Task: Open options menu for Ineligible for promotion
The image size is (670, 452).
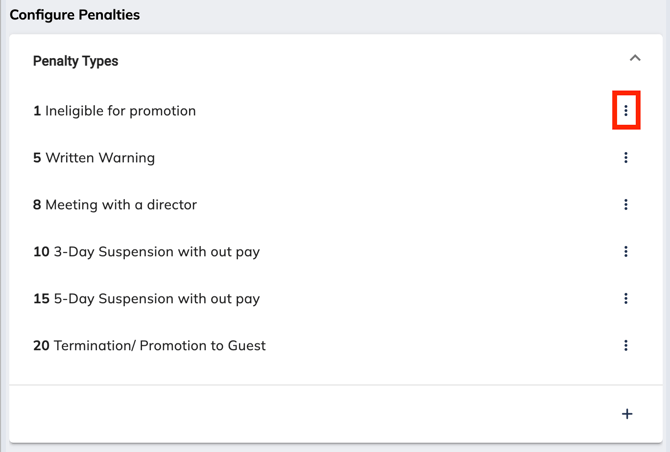Action: pos(626,110)
